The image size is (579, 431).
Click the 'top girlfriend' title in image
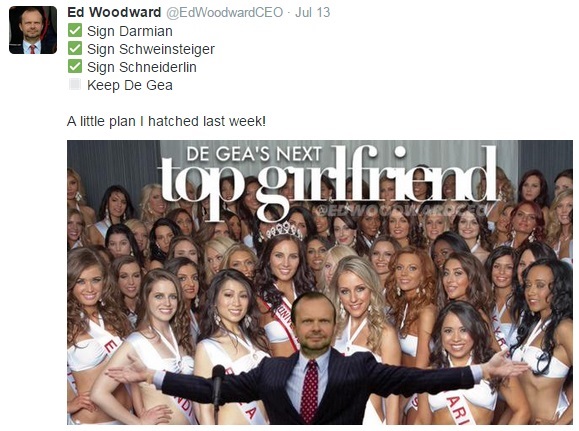coord(327,182)
